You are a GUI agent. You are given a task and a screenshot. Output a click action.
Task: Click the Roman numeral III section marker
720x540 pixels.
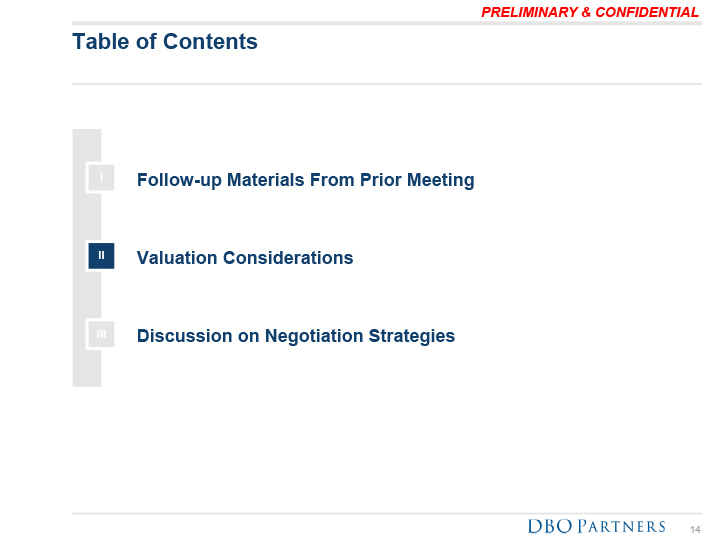tap(101, 334)
